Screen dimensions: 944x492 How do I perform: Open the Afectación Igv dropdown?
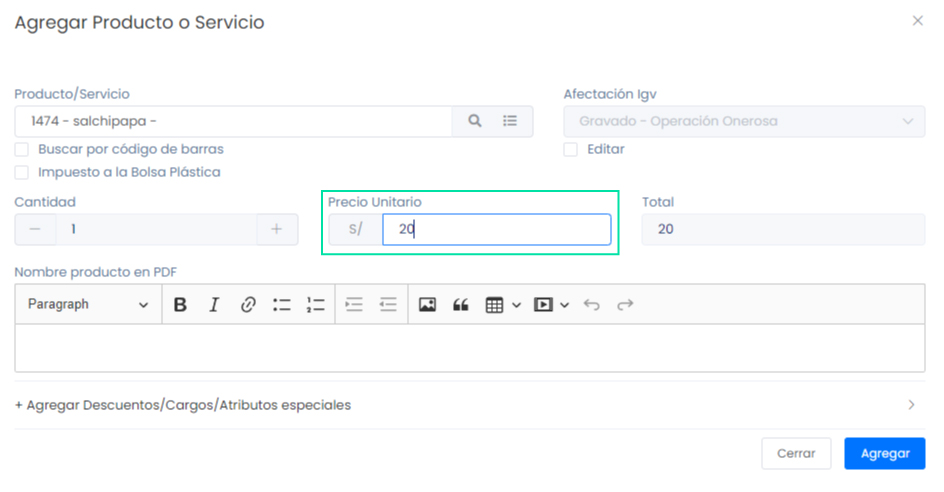[744, 121]
